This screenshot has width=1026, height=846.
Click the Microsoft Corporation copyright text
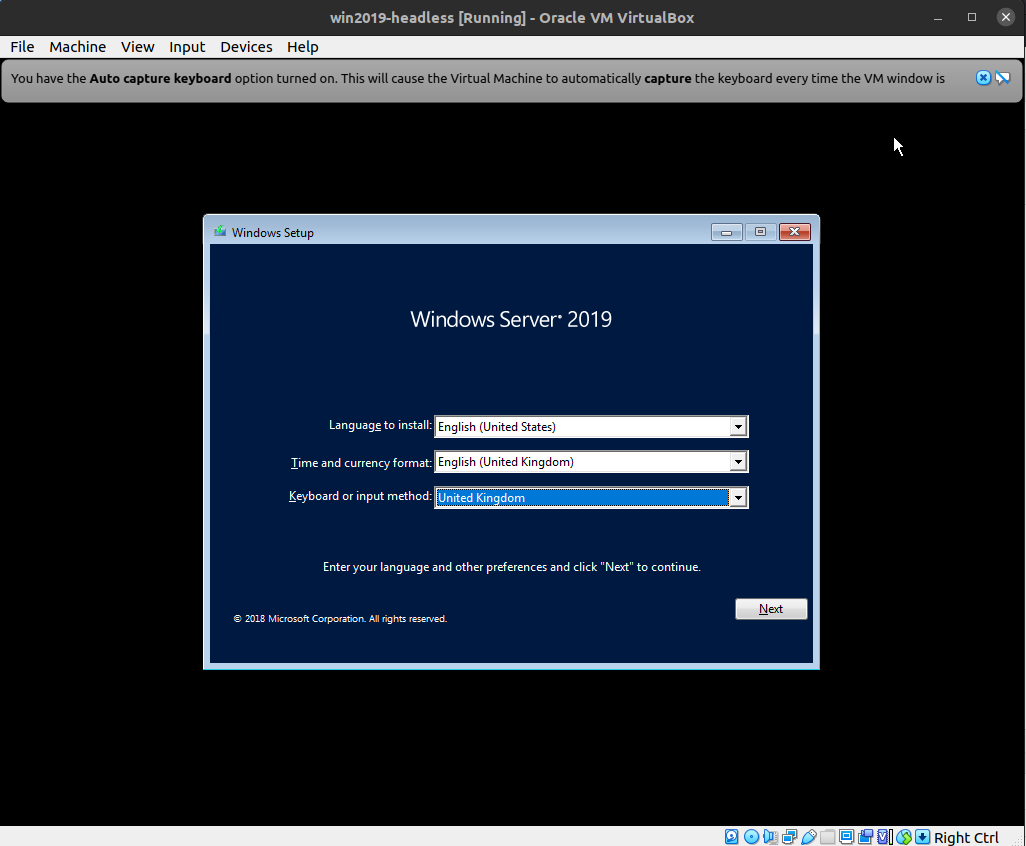coord(340,619)
